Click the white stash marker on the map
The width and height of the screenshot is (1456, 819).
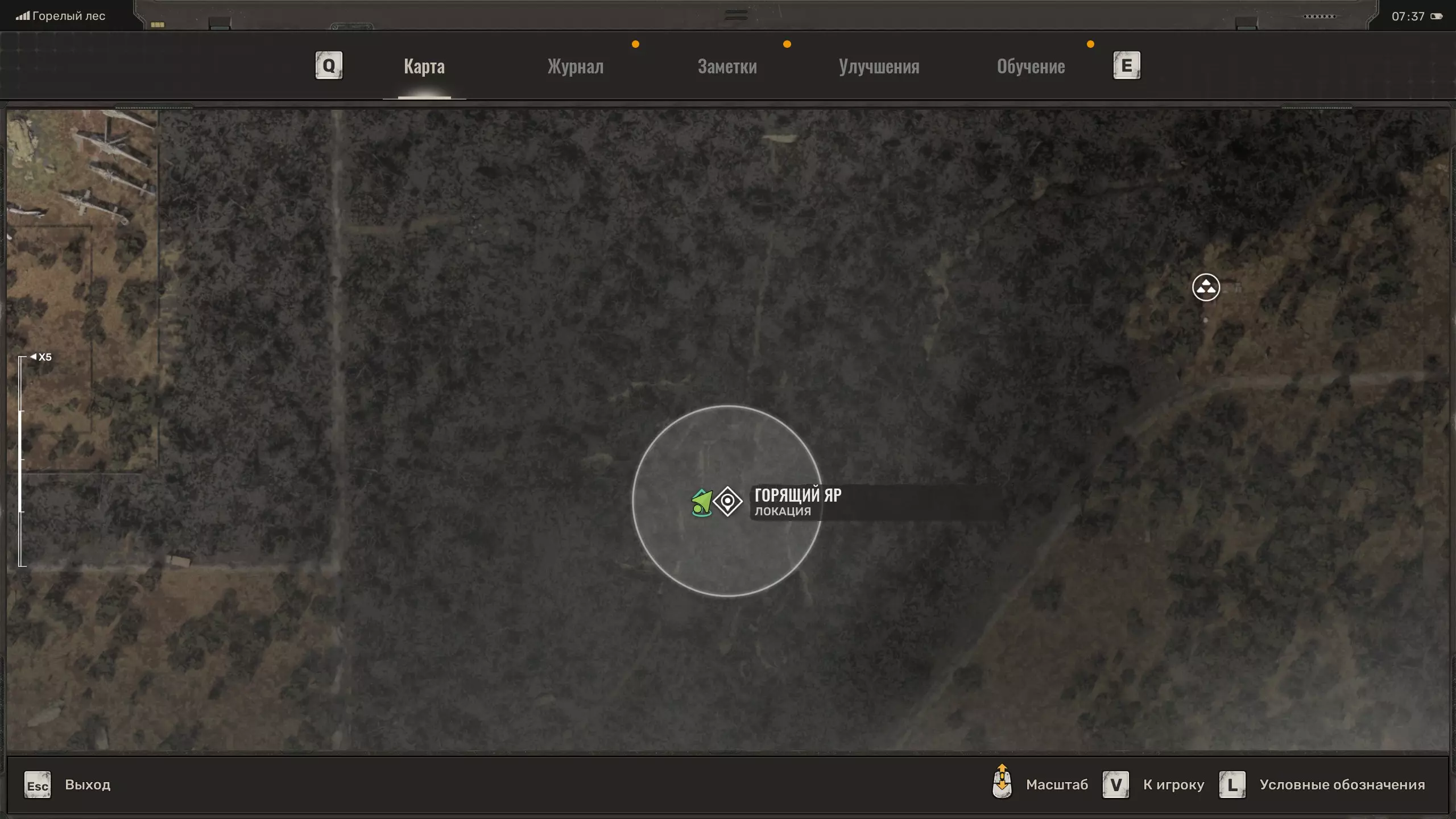pos(1206,287)
